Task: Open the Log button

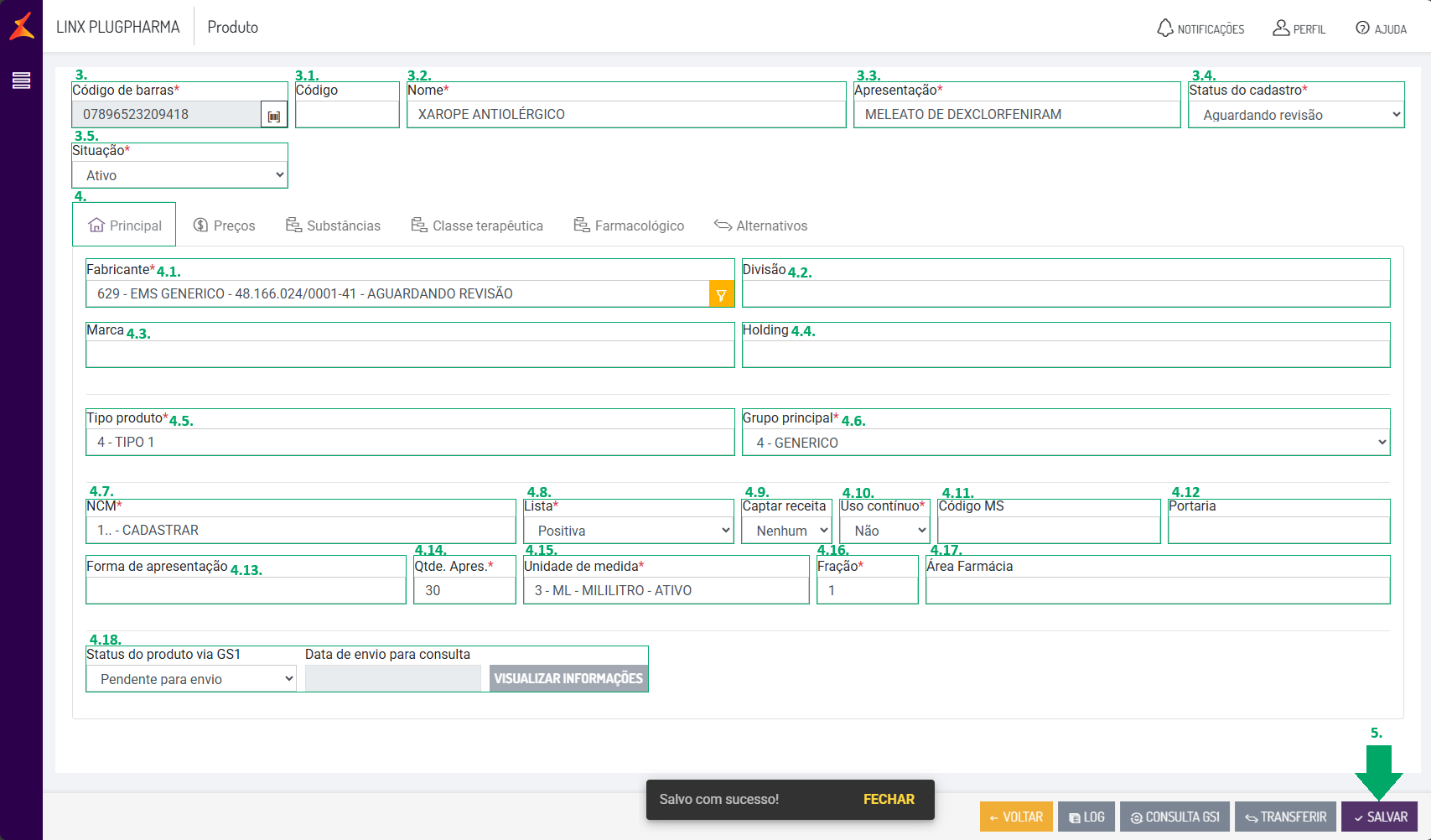Action: pyautogui.click(x=1086, y=817)
